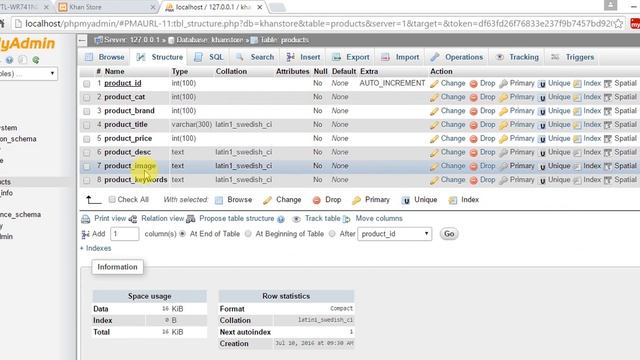This screenshot has height=360, width=640.
Task: Click the With selected Change pencil icon
Action: coord(267,200)
